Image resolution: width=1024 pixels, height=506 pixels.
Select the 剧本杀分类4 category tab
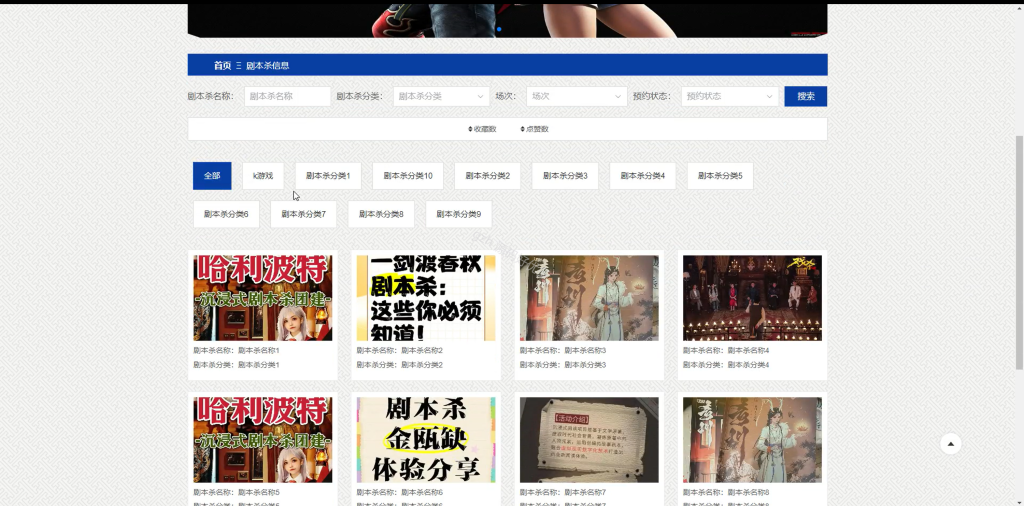643,176
